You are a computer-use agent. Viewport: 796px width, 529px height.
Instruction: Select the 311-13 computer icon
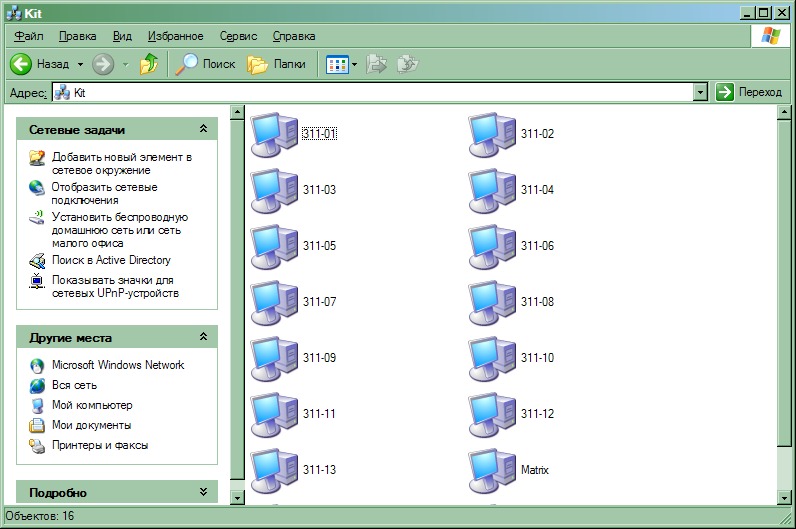(x=274, y=470)
